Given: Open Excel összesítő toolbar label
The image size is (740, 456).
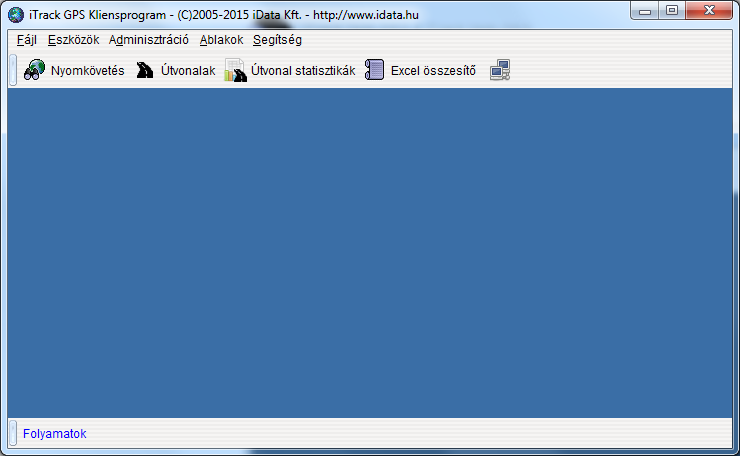Looking at the screenshot, I should click(433, 71).
